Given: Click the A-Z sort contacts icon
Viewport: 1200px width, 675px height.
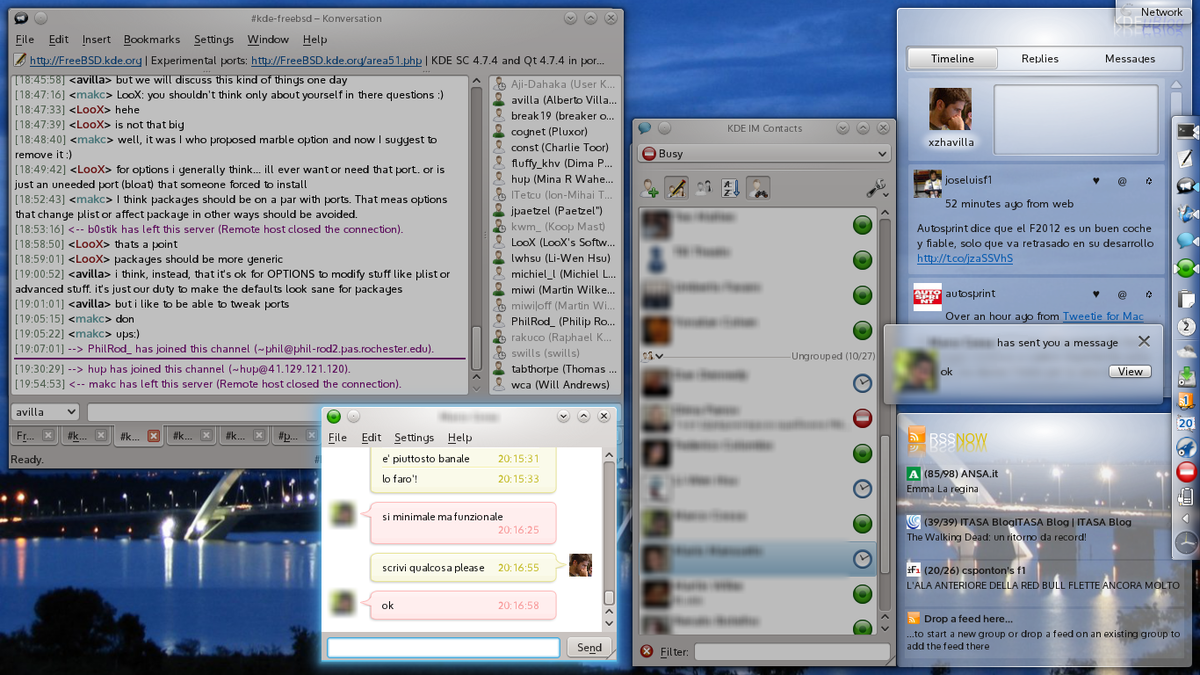Looking at the screenshot, I should [731, 187].
